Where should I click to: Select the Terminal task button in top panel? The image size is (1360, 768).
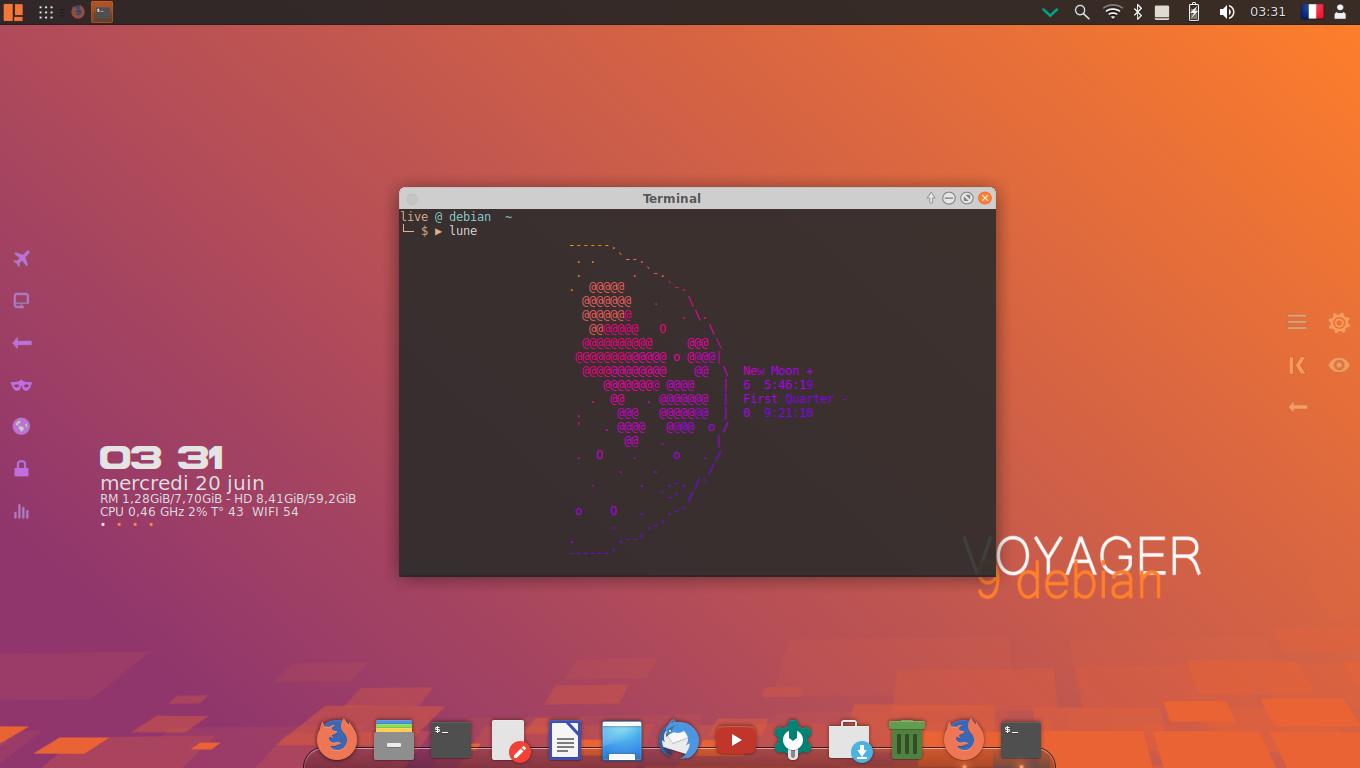pos(102,12)
